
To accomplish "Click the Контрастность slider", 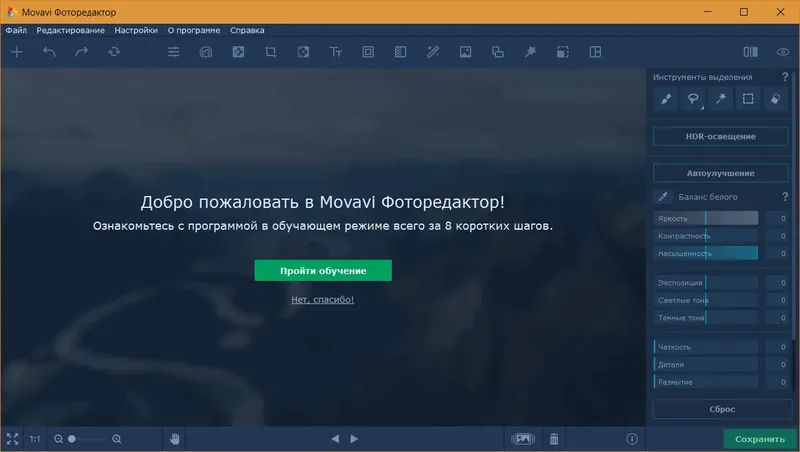I will tap(706, 236).
